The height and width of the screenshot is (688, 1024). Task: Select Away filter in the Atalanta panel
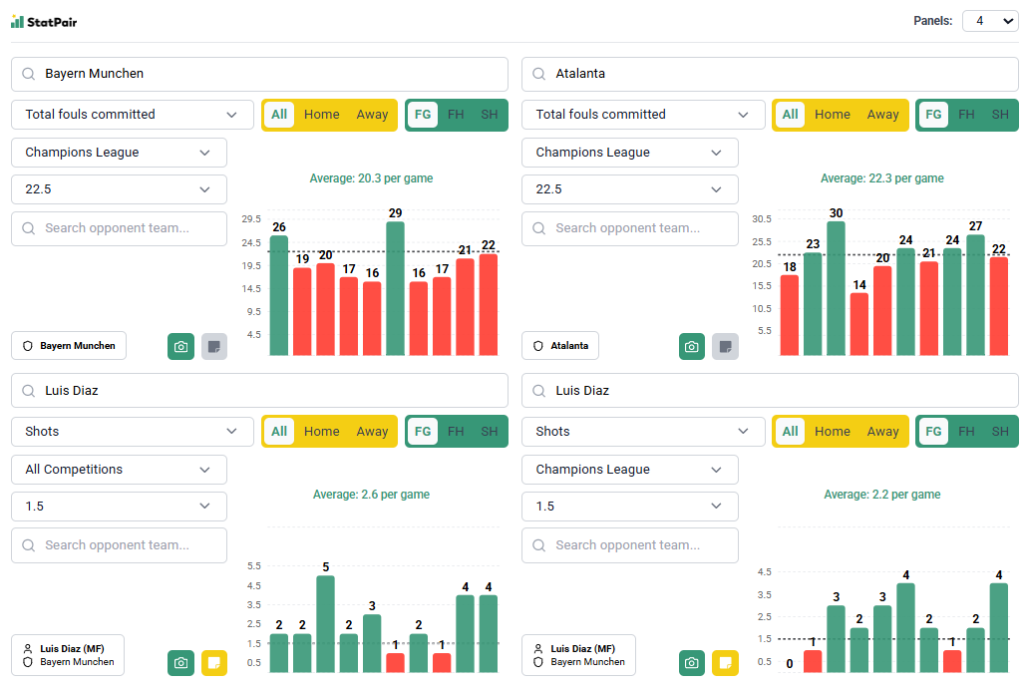[882, 115]
